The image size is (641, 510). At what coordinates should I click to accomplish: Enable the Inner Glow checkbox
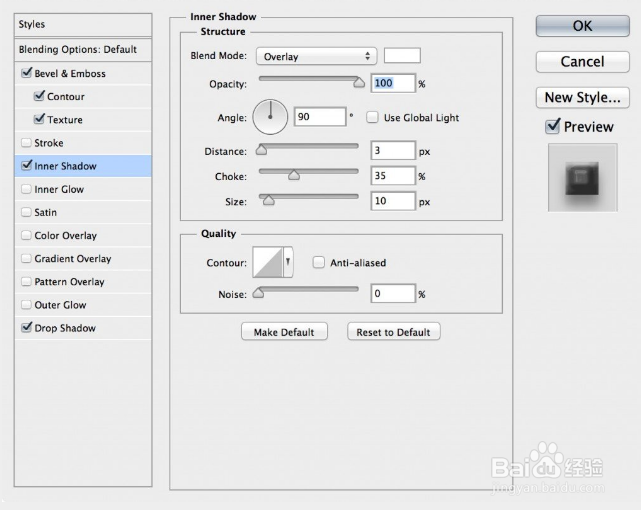(x=26, y=189)
